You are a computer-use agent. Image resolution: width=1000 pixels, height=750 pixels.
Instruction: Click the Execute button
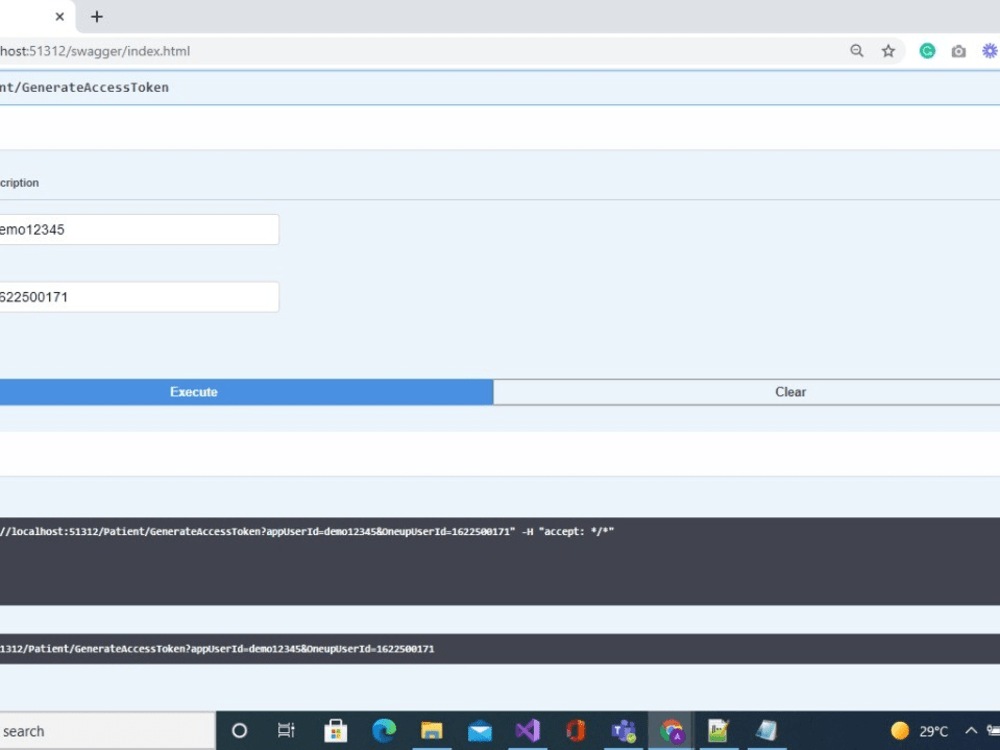[193, 391]
